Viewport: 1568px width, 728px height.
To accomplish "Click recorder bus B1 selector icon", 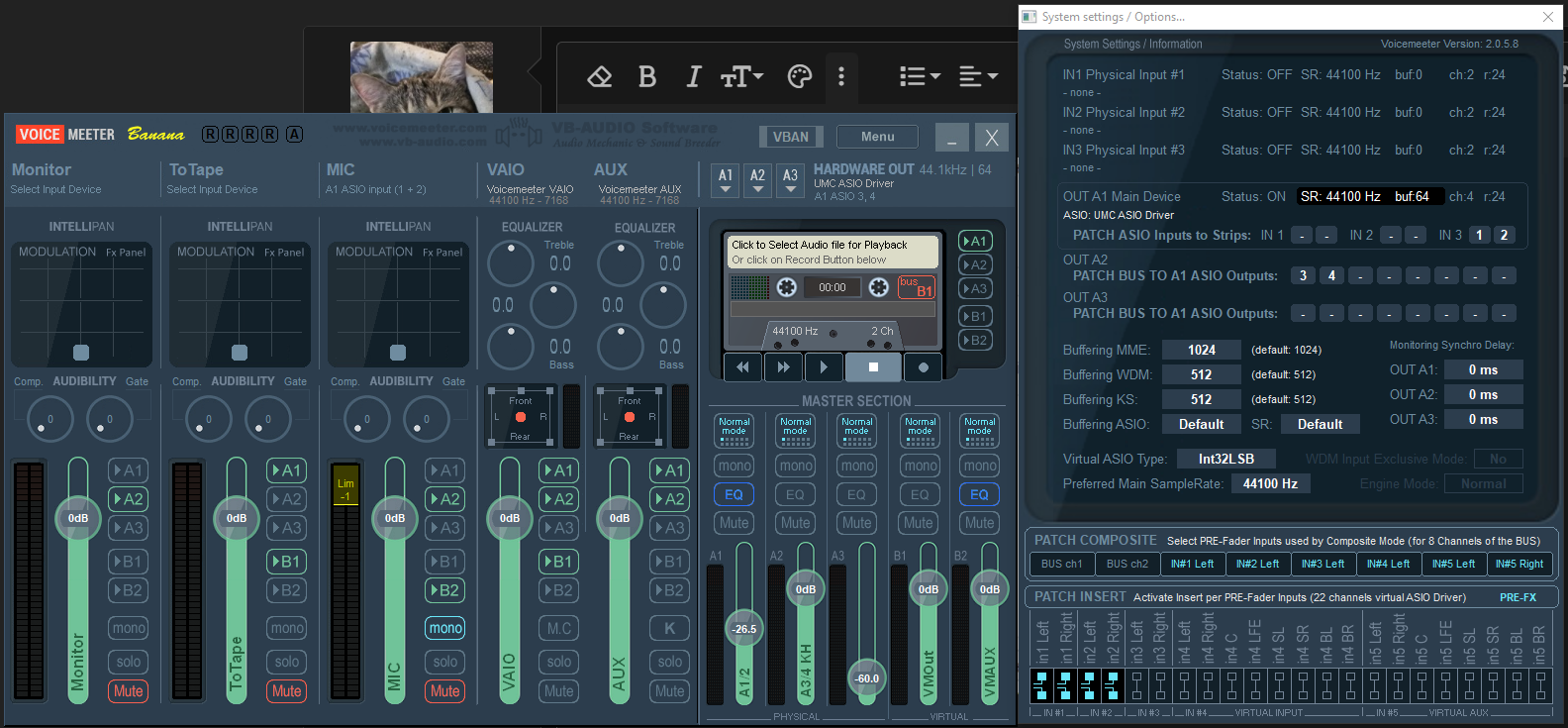I will pyautogui.click(x=917, y=287).
